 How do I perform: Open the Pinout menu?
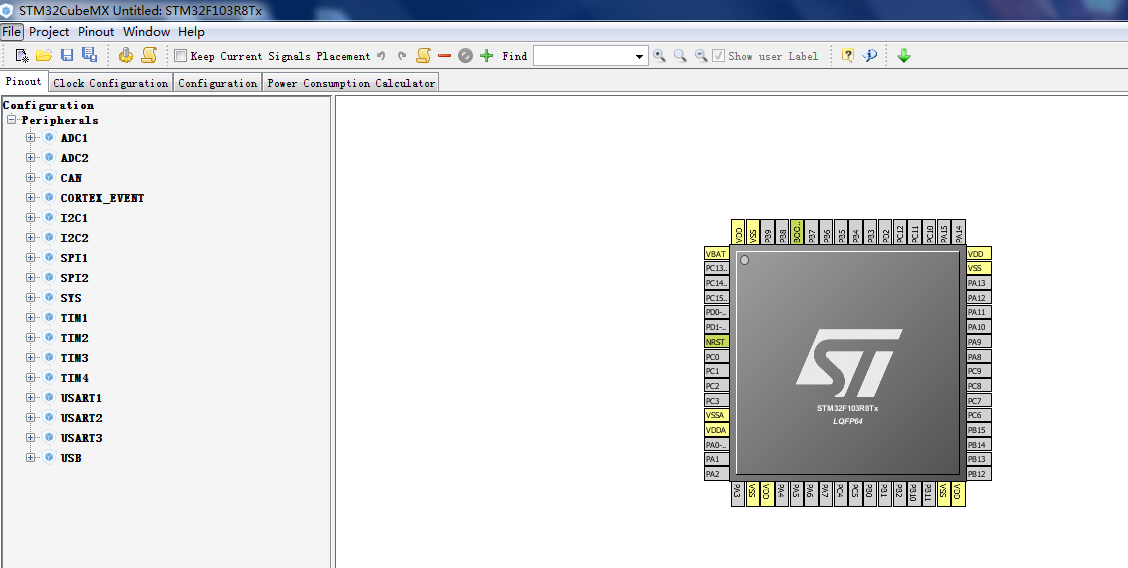[x=96, y=32]
